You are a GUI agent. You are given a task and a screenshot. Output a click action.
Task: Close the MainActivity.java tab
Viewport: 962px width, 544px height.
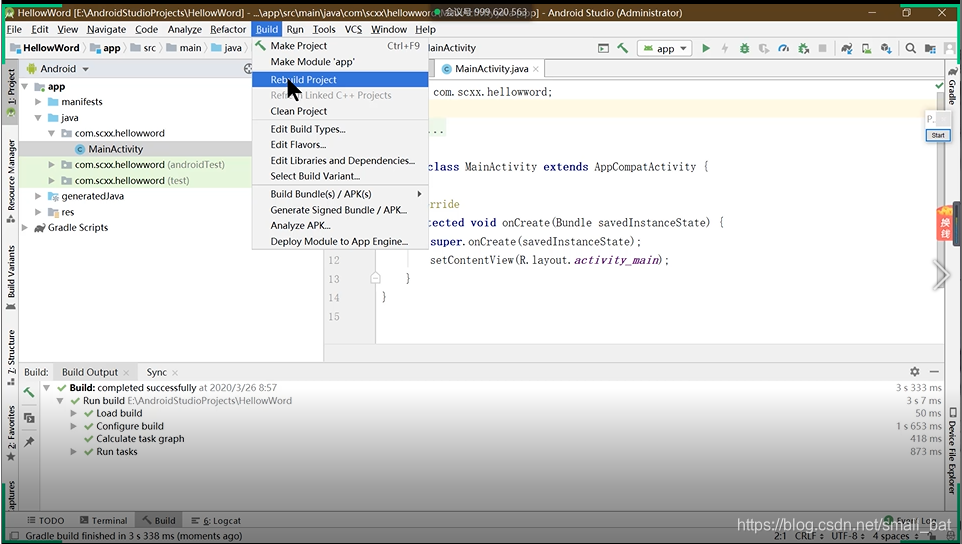tap(536, 69)
